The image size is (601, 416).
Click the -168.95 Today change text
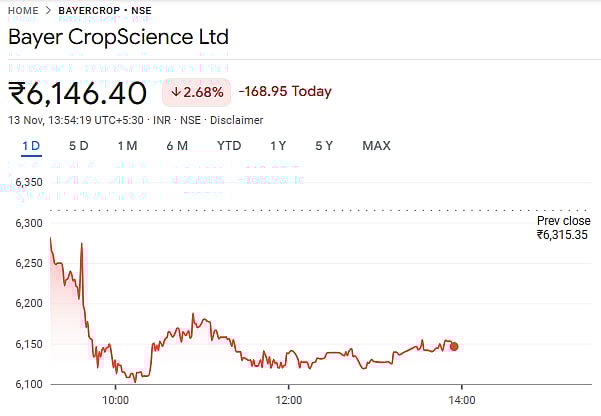tap(285, 92)
